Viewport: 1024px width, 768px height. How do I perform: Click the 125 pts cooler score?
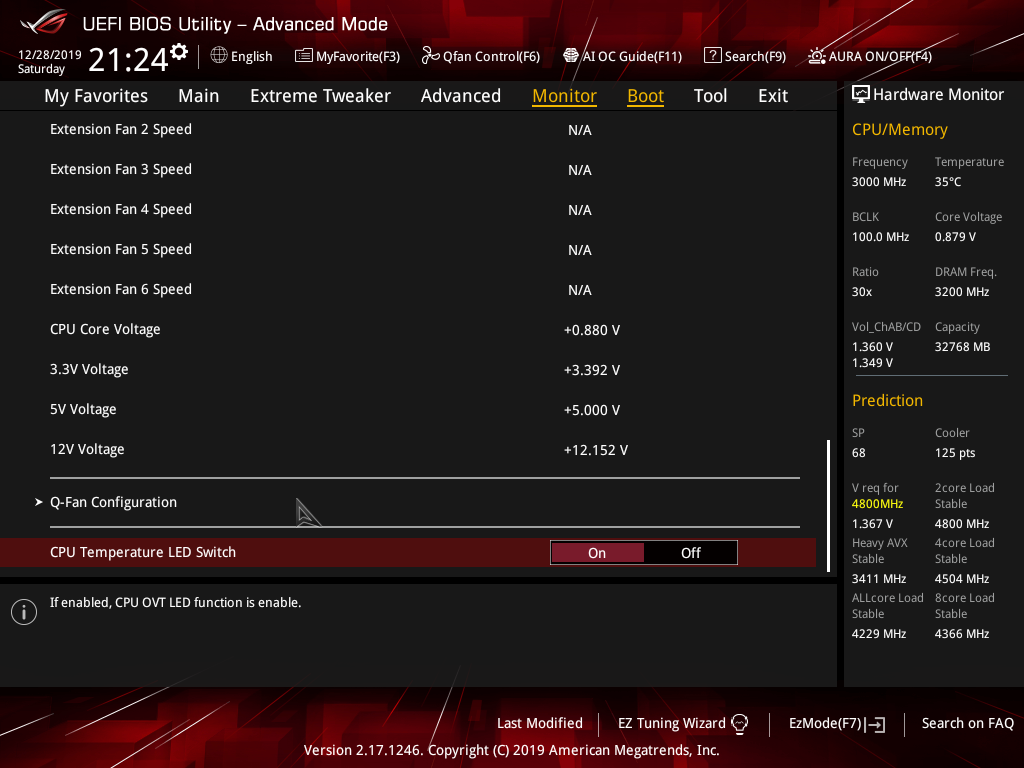click(955, 453)
